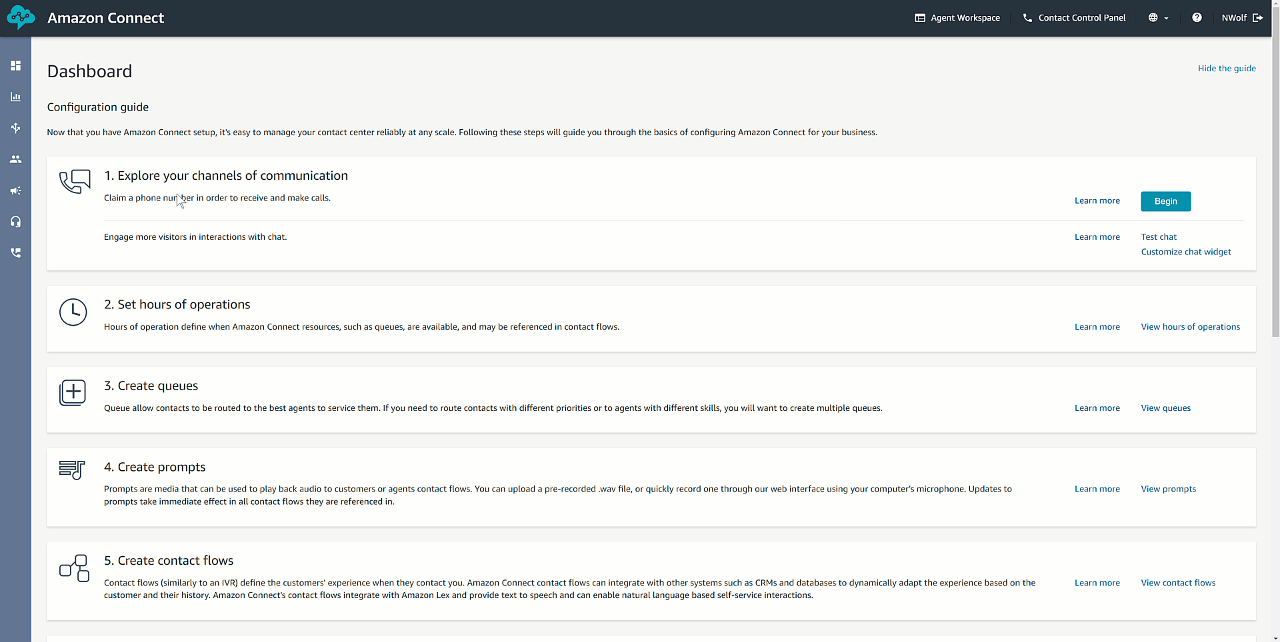Screen dimensions: 1280x642
Task: Open the Routing sidebar icon
Action: 15,128
